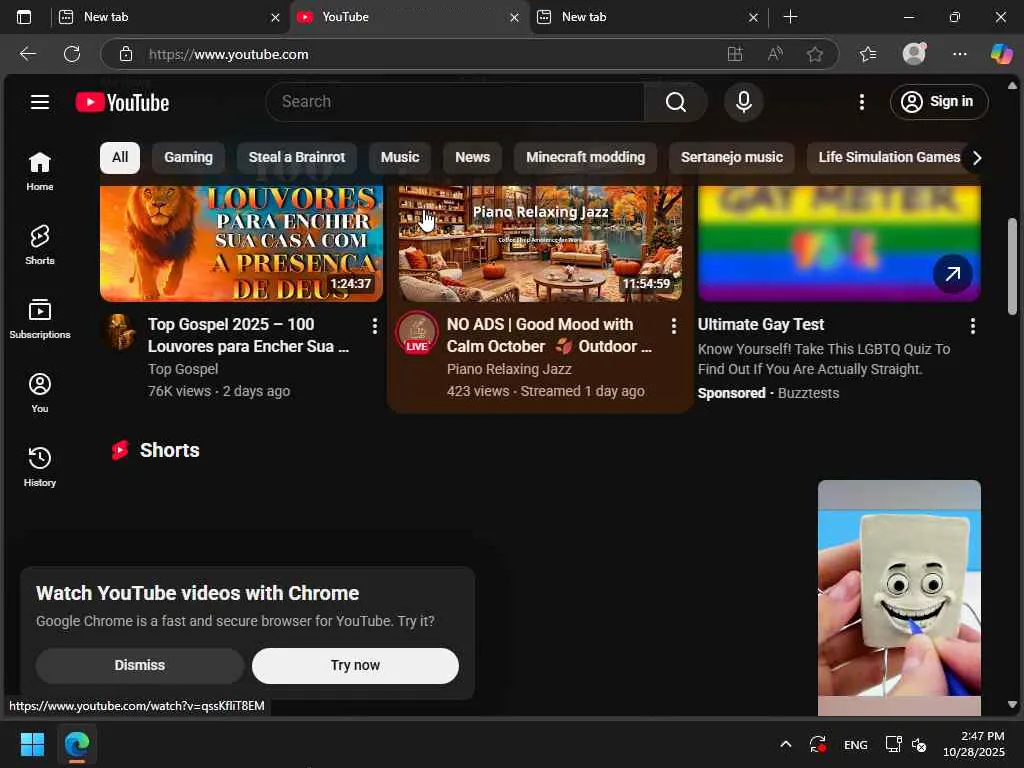This screenshot has width=1024, height=768.
Task: Select the All filter chip
Action: [120, 157]
